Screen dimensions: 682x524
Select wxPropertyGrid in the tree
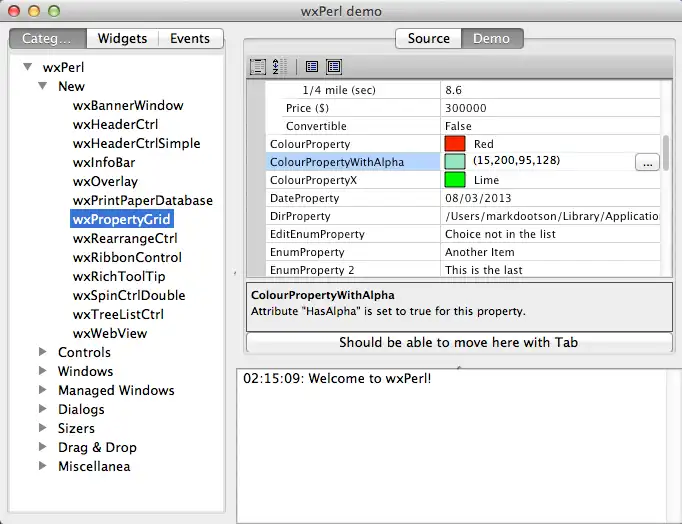click(x=121, y=219)
